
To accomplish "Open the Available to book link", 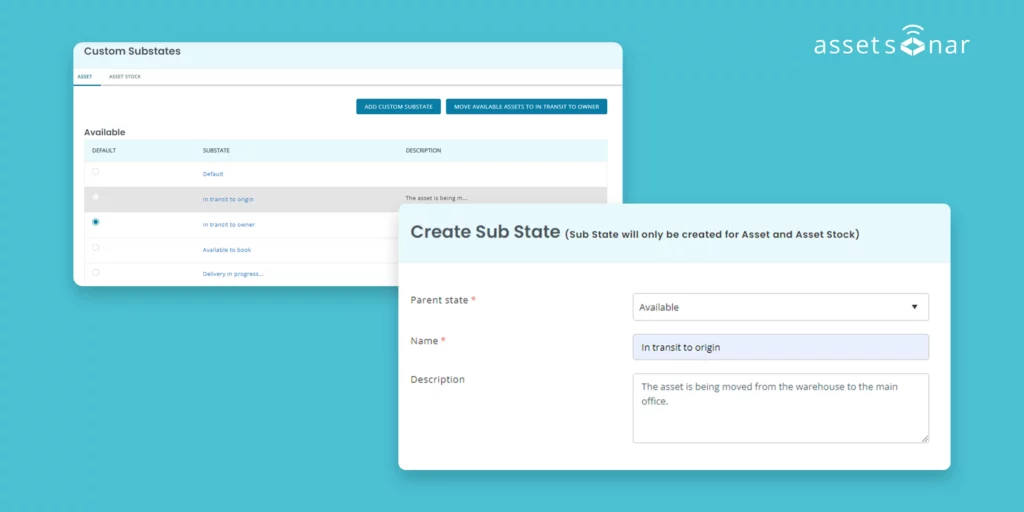I will 227,249.
